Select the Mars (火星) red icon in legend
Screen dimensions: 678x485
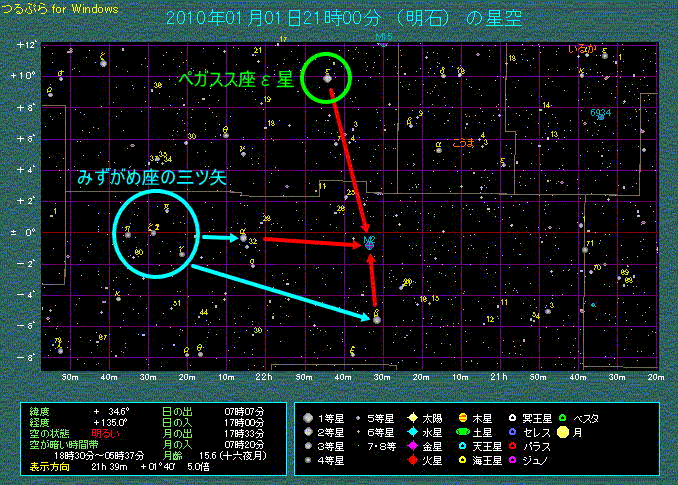pos(412,461)
